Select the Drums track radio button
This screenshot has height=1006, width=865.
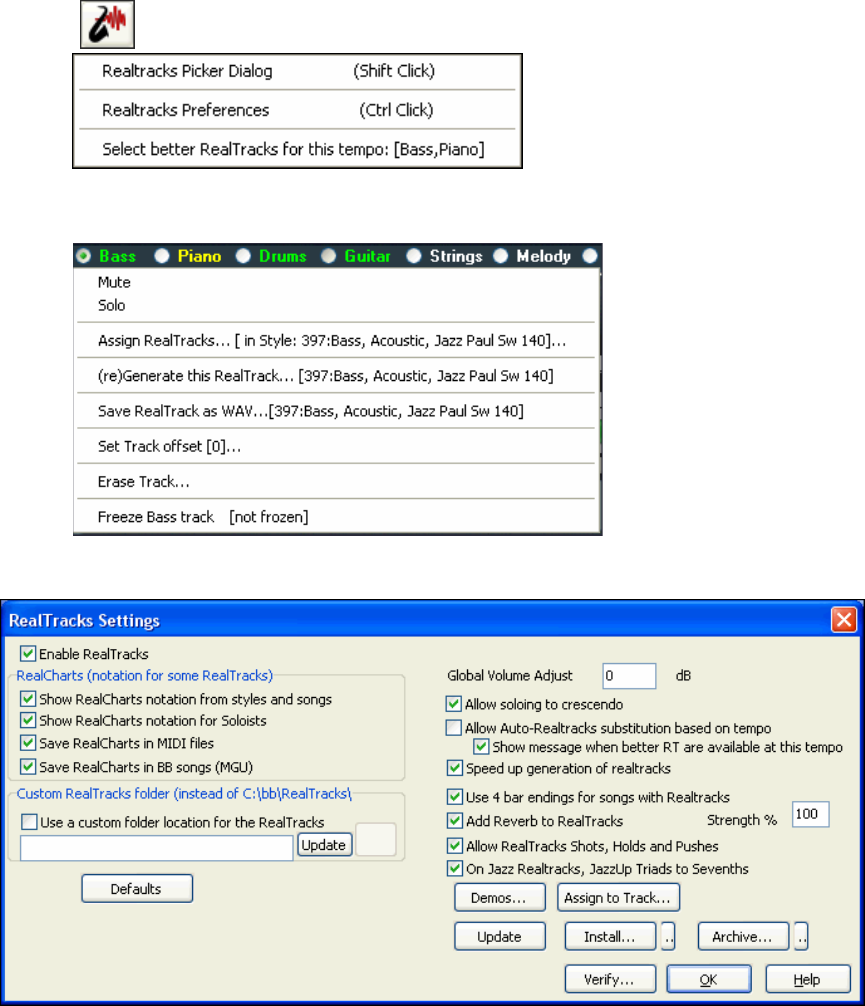243,256
